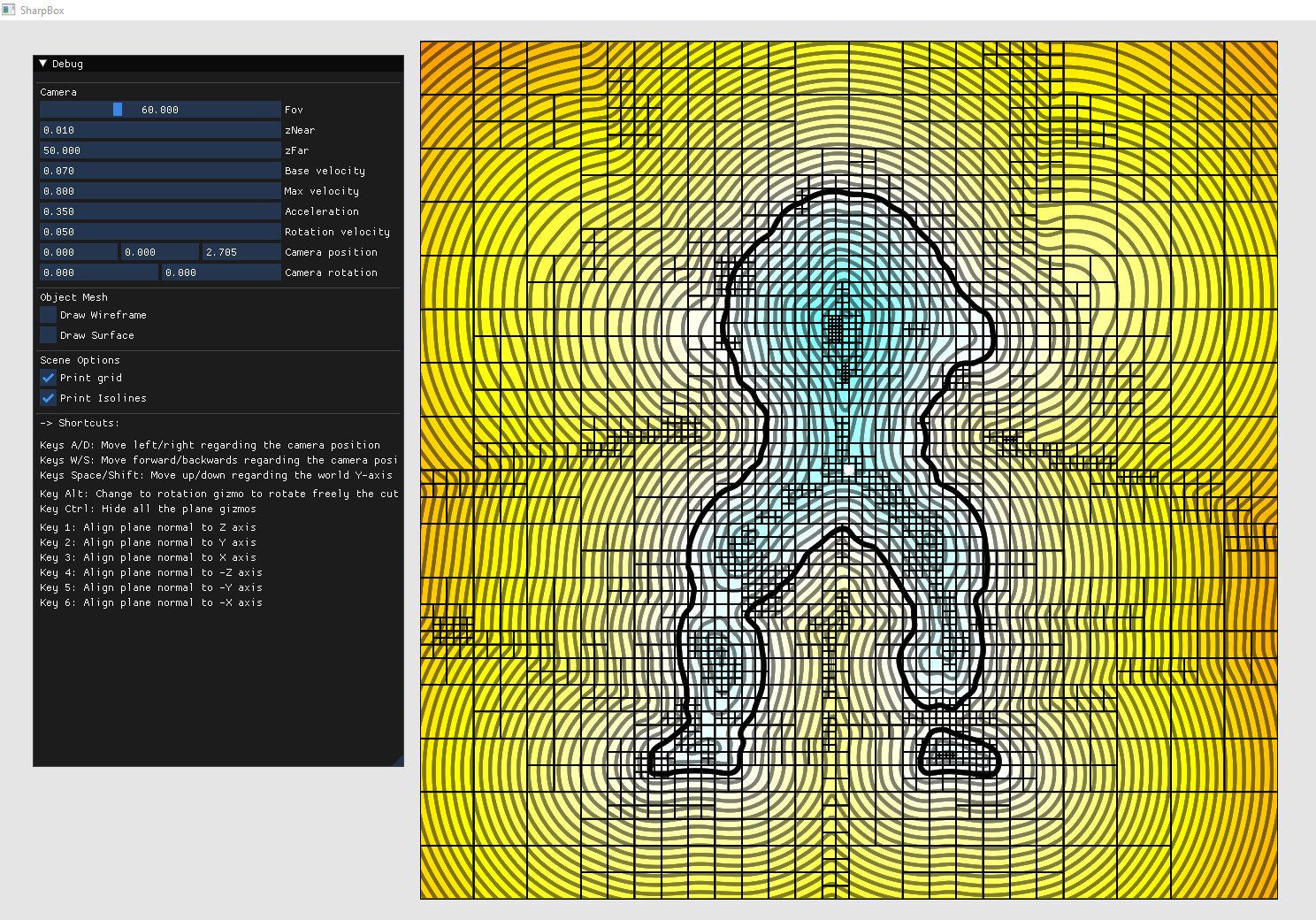Viewport: 1316px width, 920px height.
Task: Click the 'Keys Space/Shift' shortcut line
Action: 216,475
